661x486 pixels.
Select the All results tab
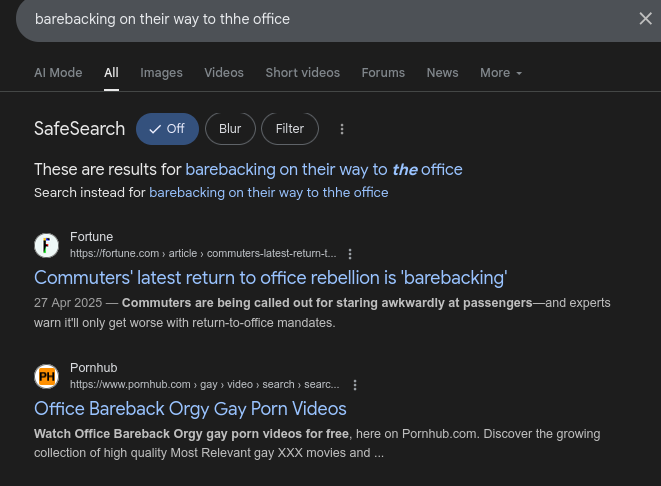111,72
